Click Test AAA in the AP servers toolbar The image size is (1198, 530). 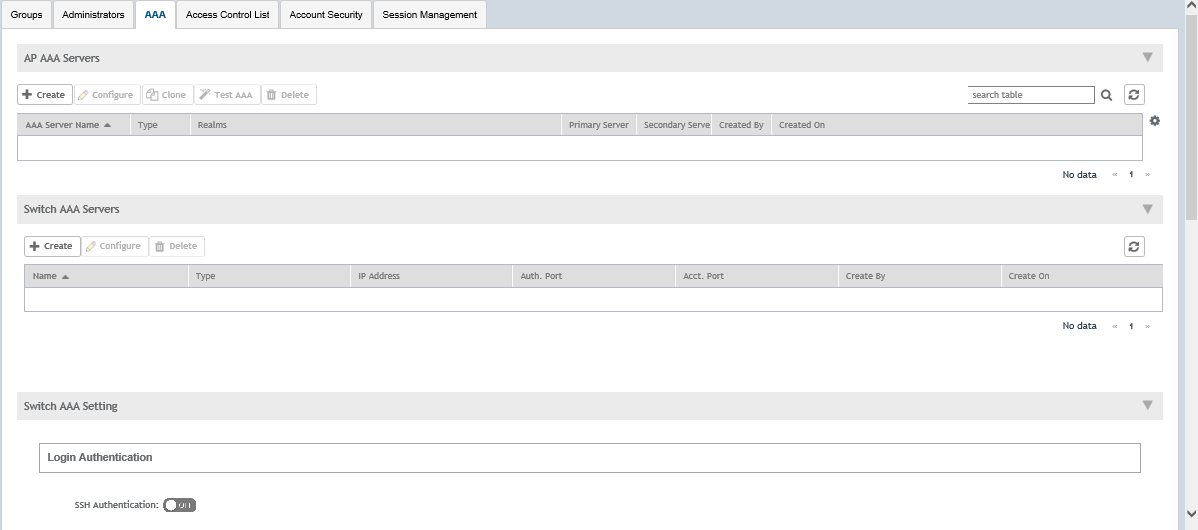click(227, 95)
